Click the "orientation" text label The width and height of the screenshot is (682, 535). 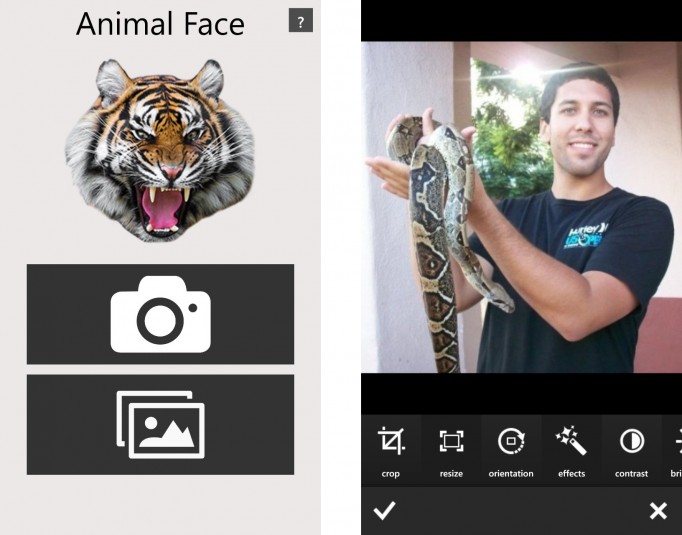[x=511, y=474]
